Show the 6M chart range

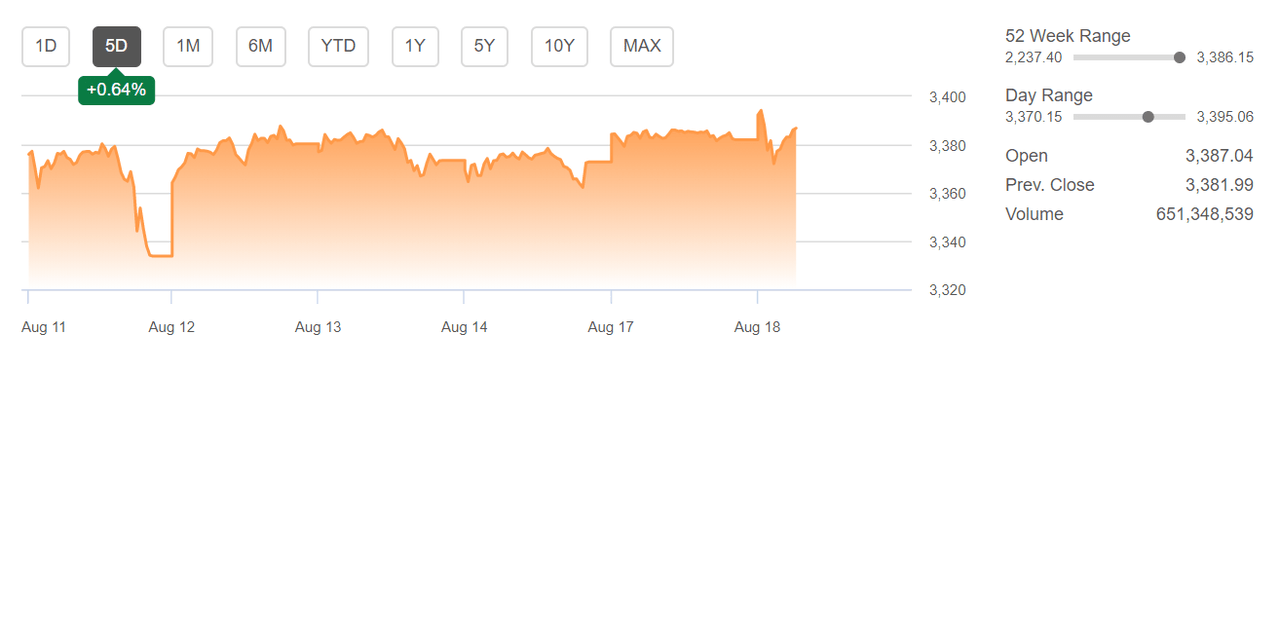261,46
